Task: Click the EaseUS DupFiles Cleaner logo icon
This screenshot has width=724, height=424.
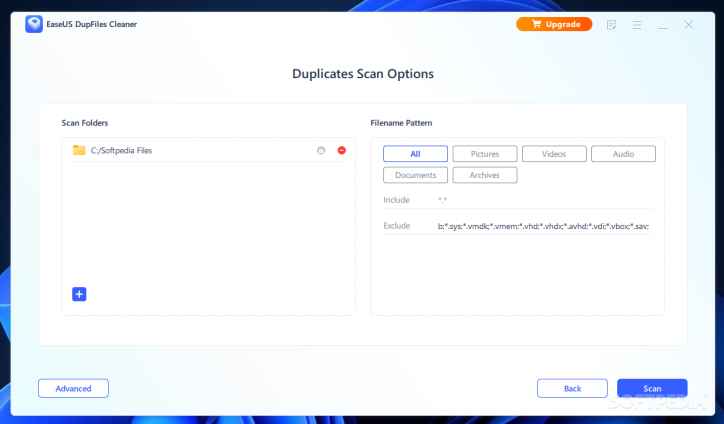Action: pos(33,24)
